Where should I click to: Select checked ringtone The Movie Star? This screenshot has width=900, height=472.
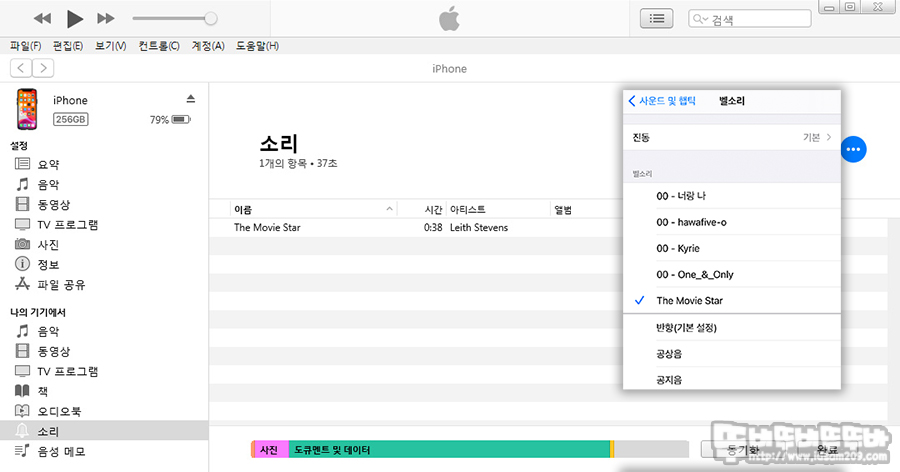[x=732, y=300]
